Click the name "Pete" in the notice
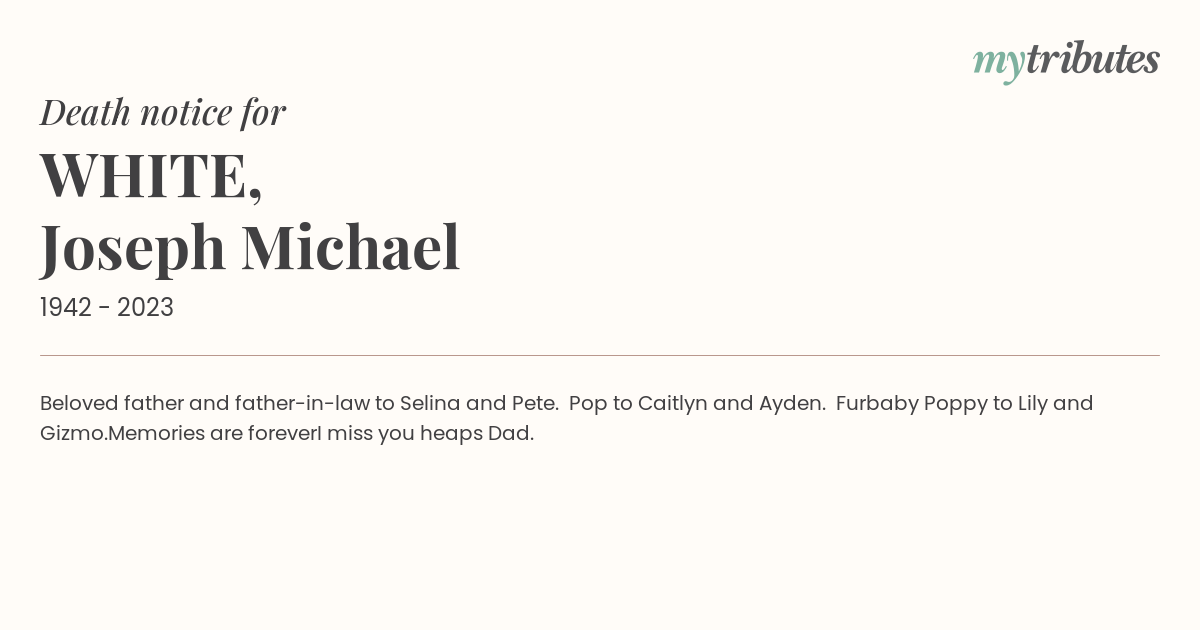This screenshot has width=1200, height=630. pos(533,403)
